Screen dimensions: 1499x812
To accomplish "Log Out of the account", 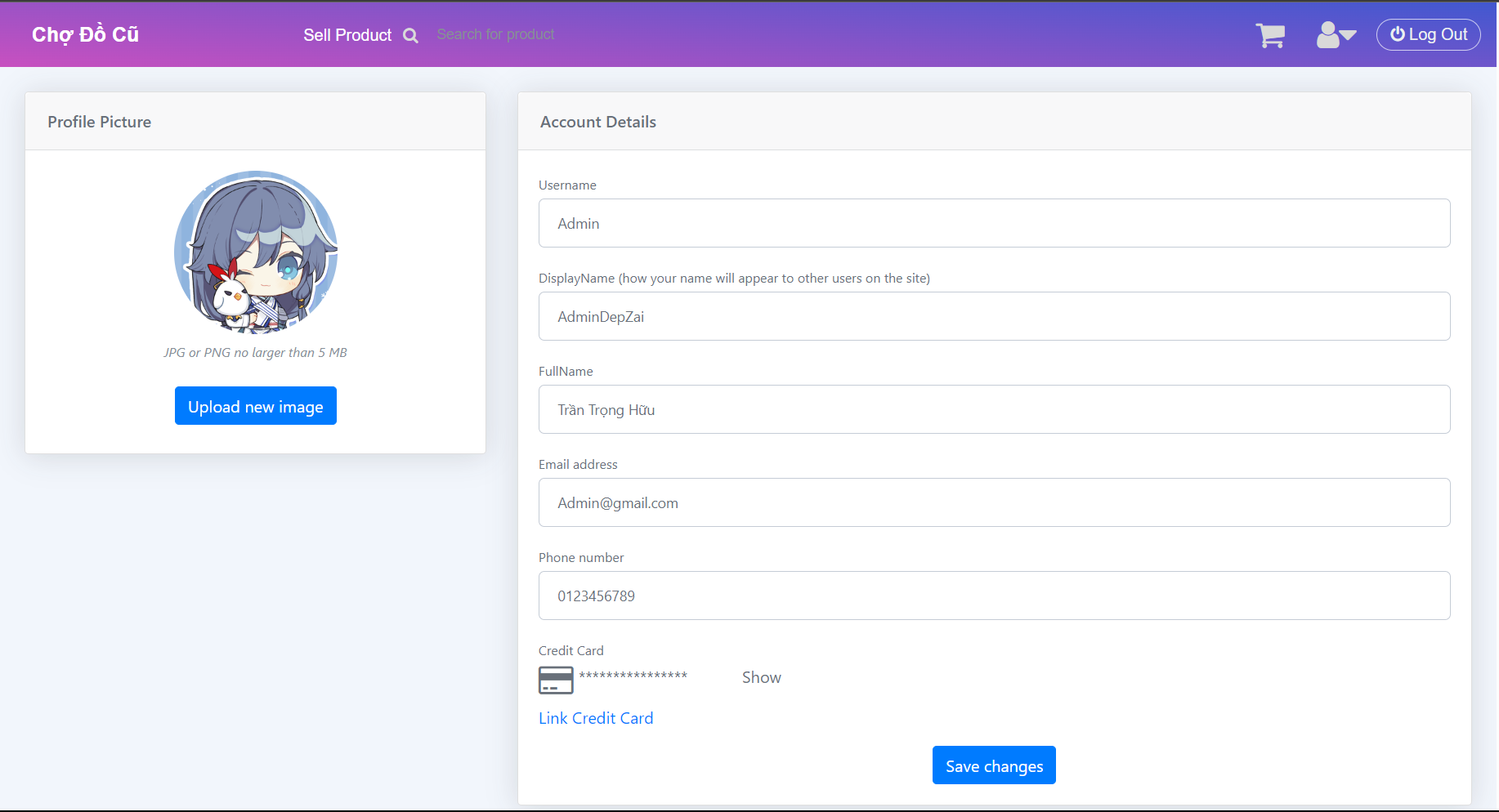I will (1429, 34).
